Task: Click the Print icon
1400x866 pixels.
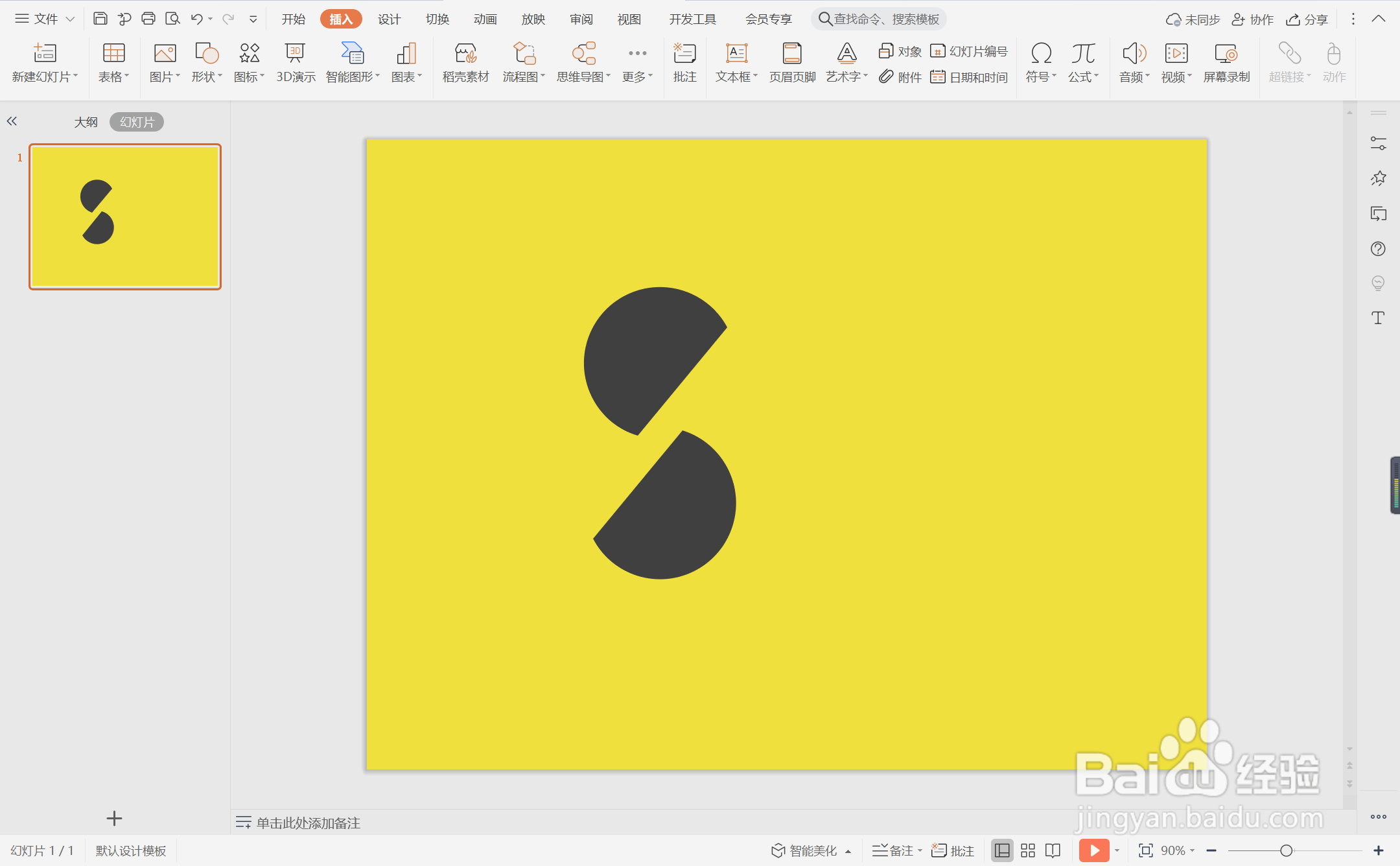Action: tap(148, 19)
